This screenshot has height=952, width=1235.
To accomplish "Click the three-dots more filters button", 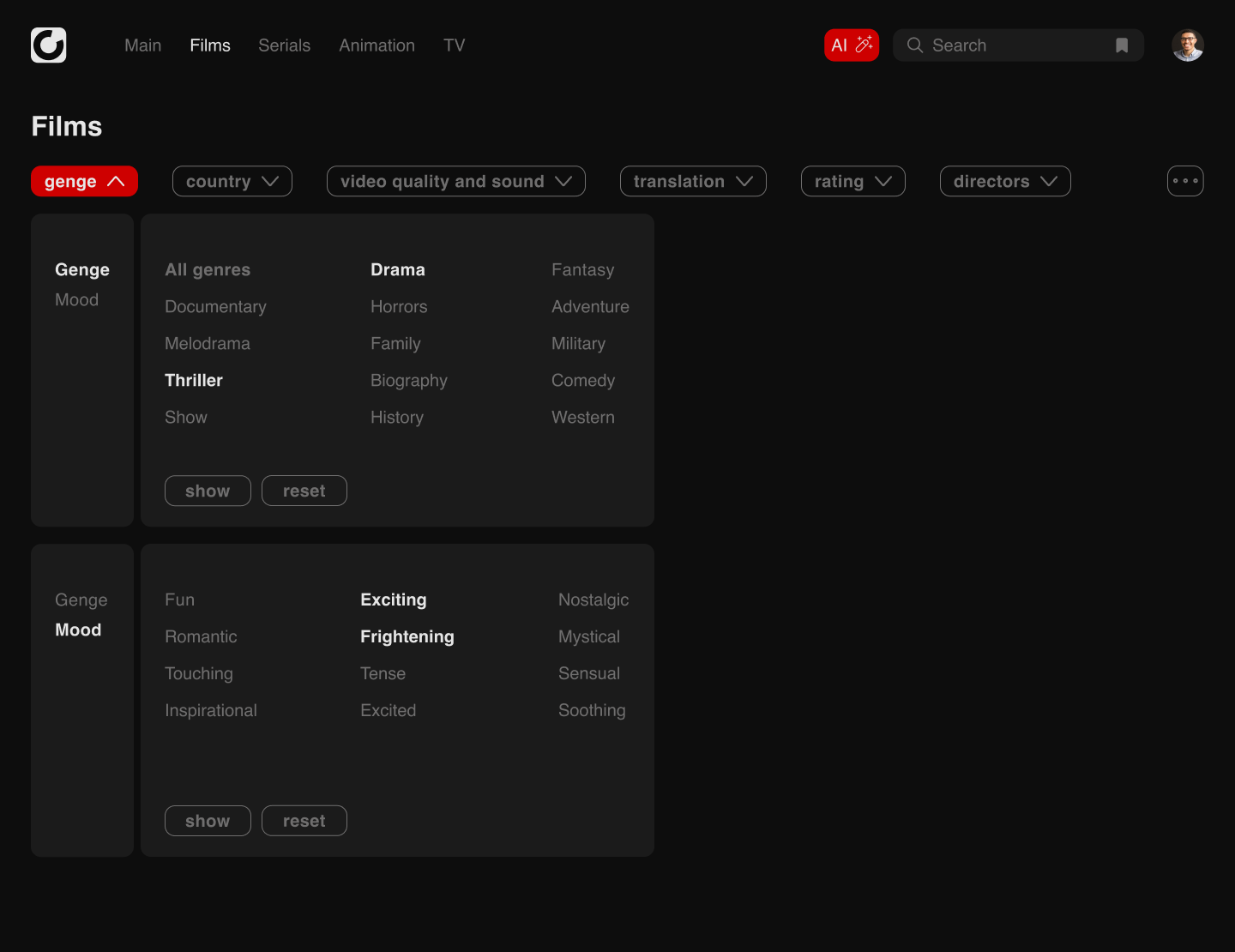I will click(1184, 181).
